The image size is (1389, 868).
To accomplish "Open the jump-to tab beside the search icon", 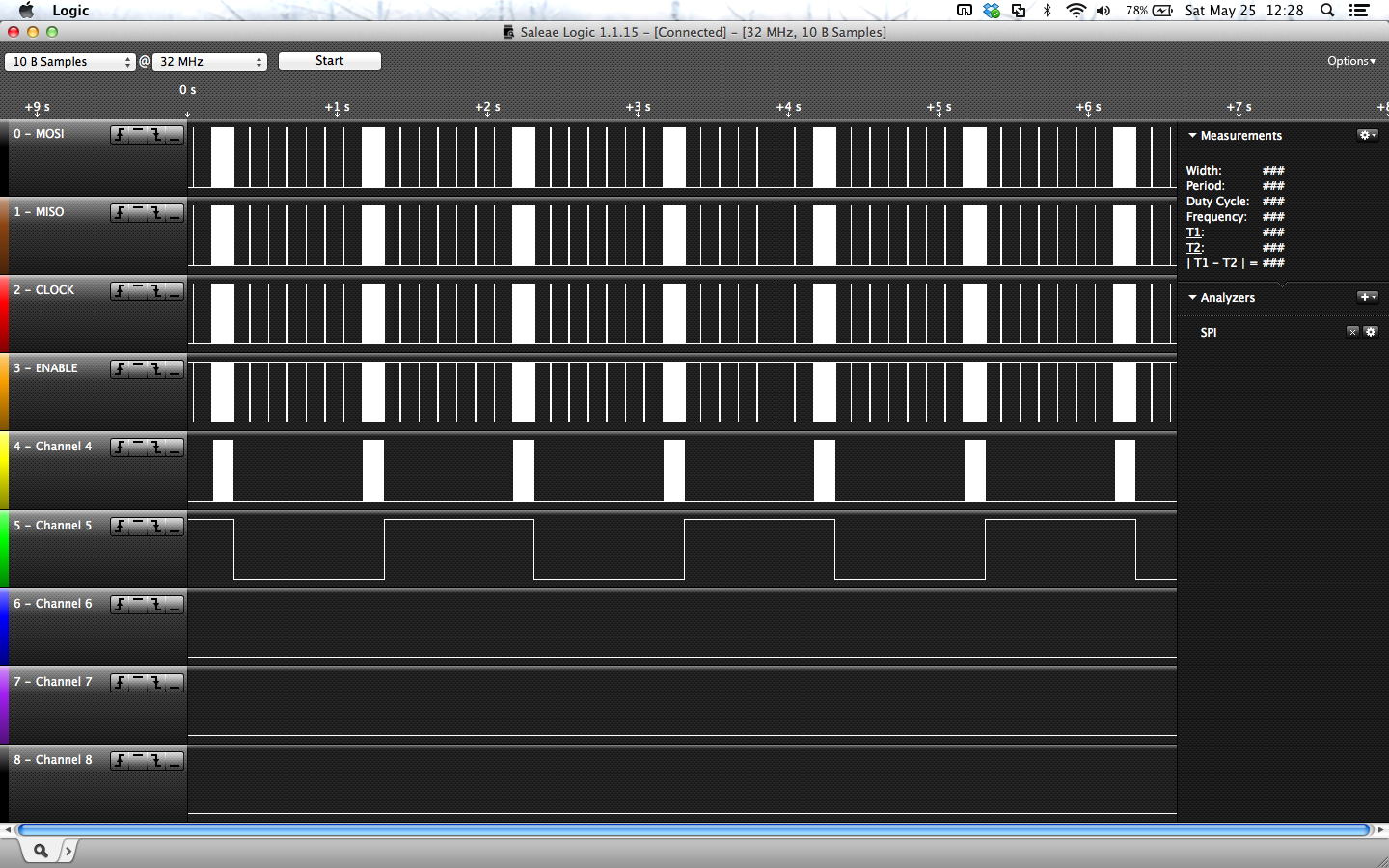I will coord(67,850).
